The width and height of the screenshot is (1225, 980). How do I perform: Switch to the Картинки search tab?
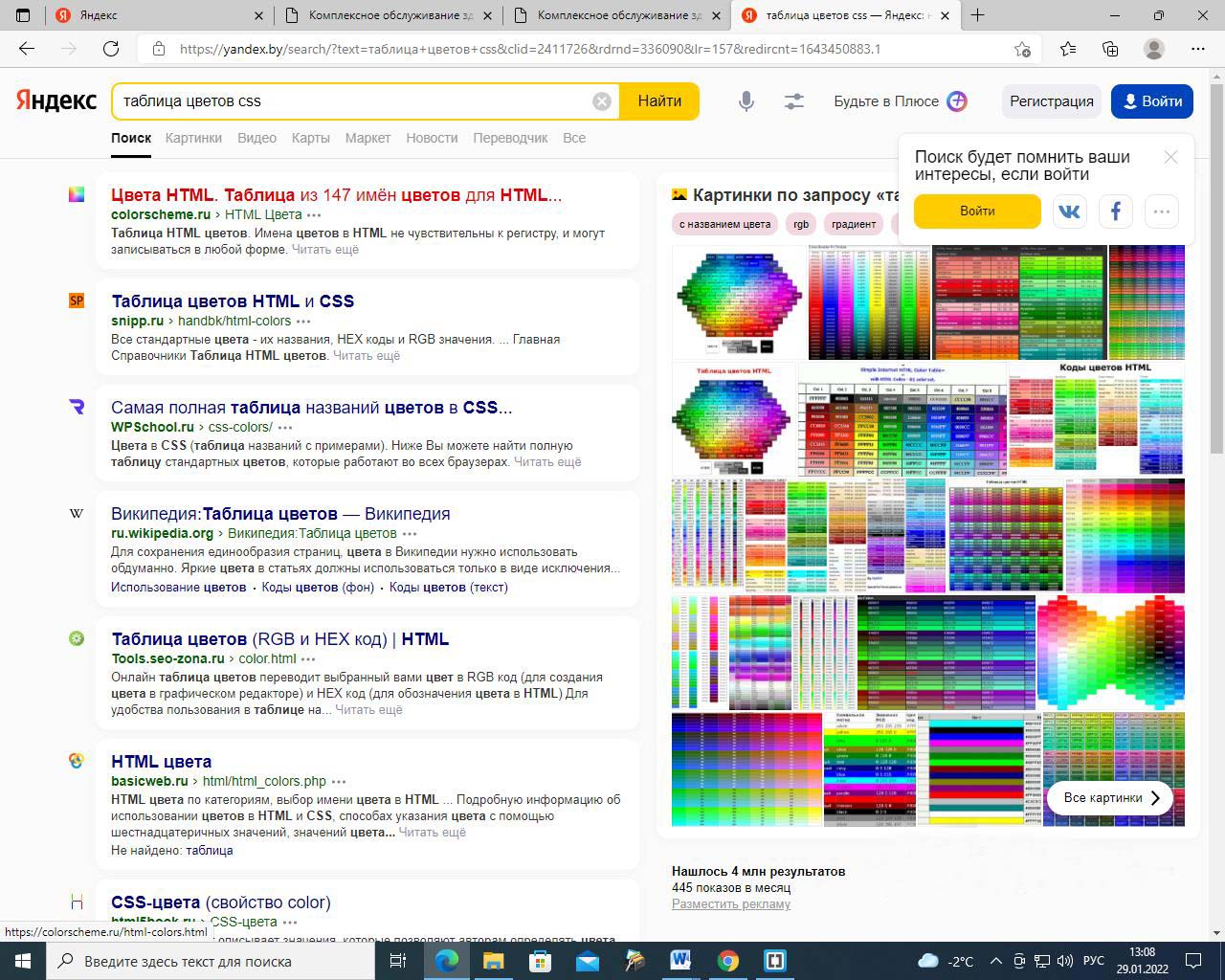point(193,138)
